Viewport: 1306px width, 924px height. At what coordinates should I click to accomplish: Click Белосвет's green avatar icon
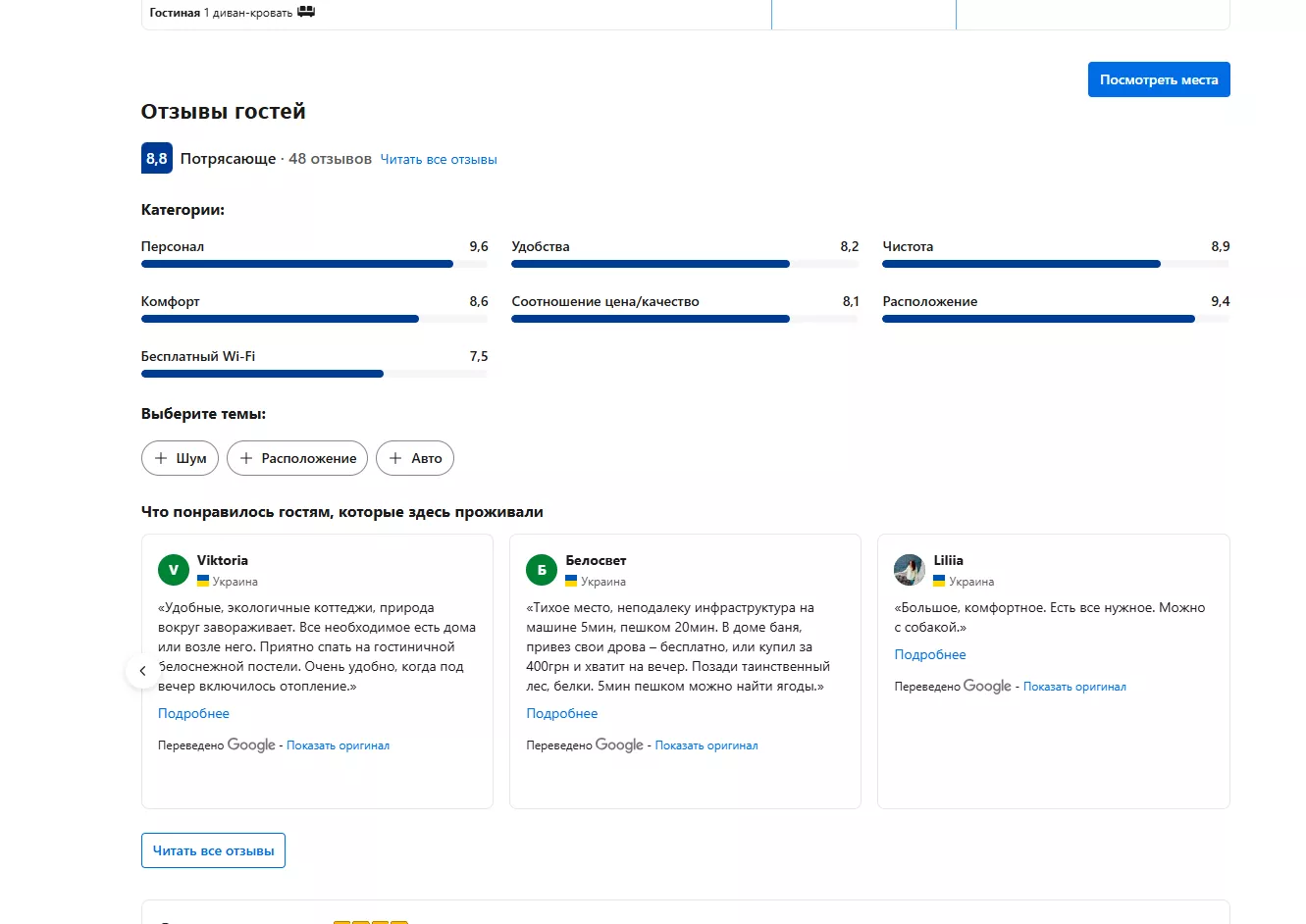542,570
